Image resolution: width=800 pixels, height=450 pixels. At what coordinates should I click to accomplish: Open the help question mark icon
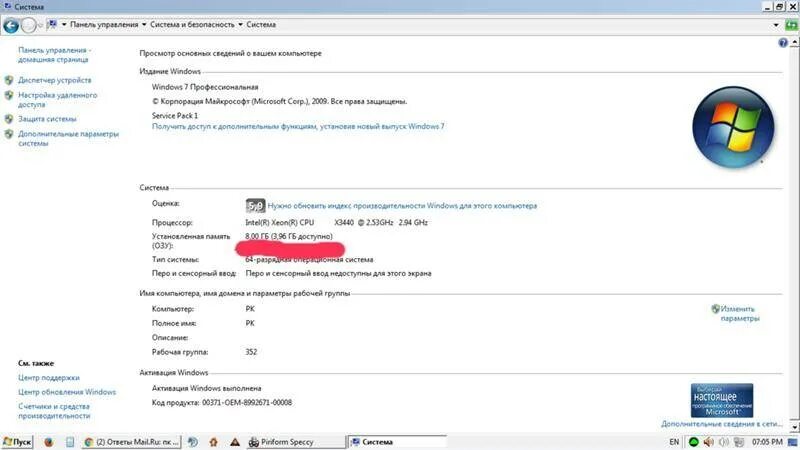point(783,43)
